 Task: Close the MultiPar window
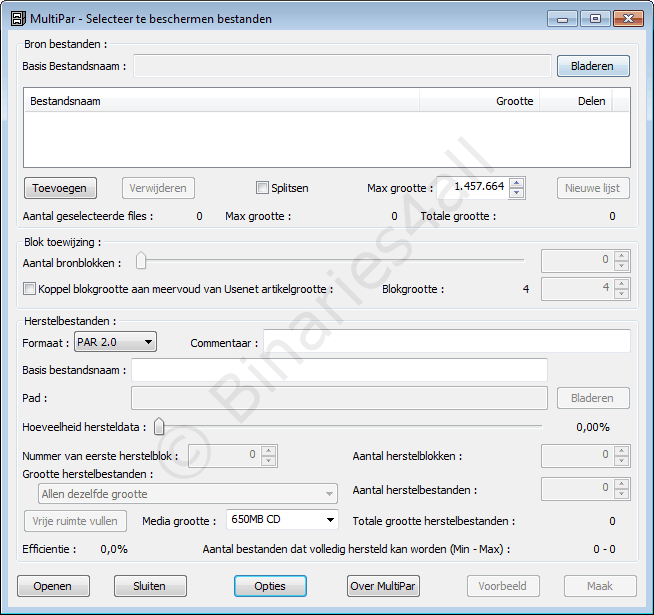click(x=628, y=19)
